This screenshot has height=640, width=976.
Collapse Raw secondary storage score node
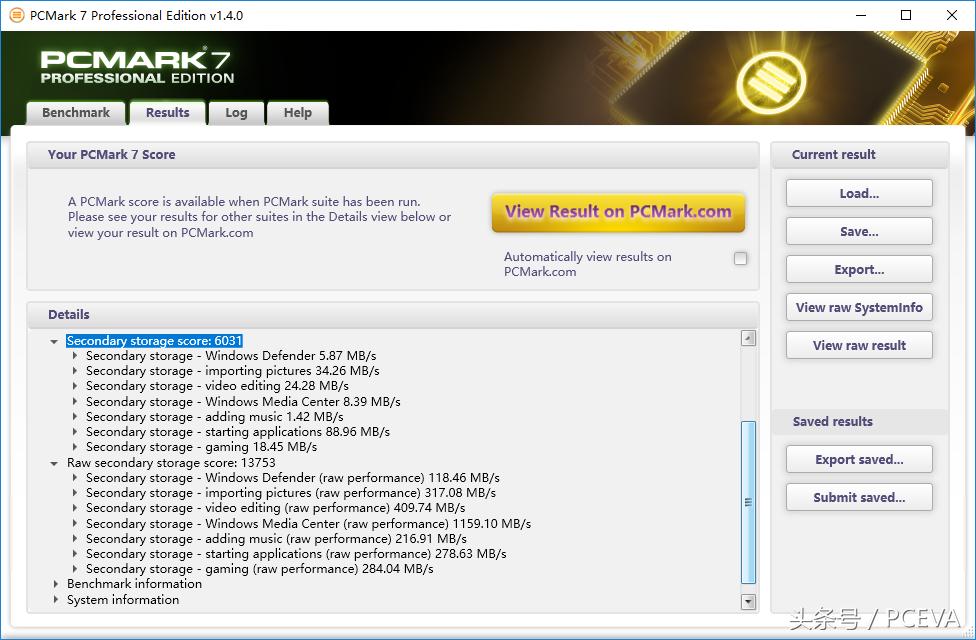point(54,463)
